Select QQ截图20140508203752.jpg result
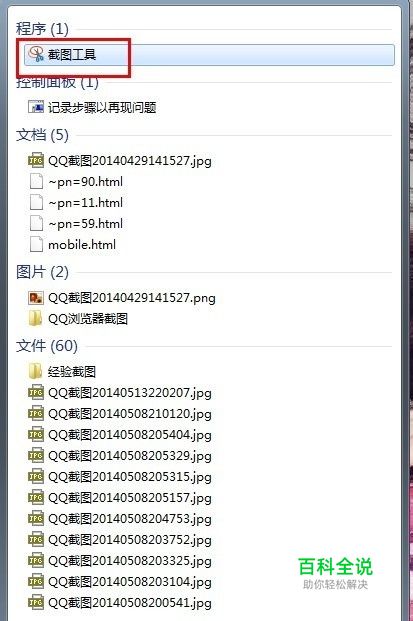Viewport: 413px width, 621px height. [129, 539]
